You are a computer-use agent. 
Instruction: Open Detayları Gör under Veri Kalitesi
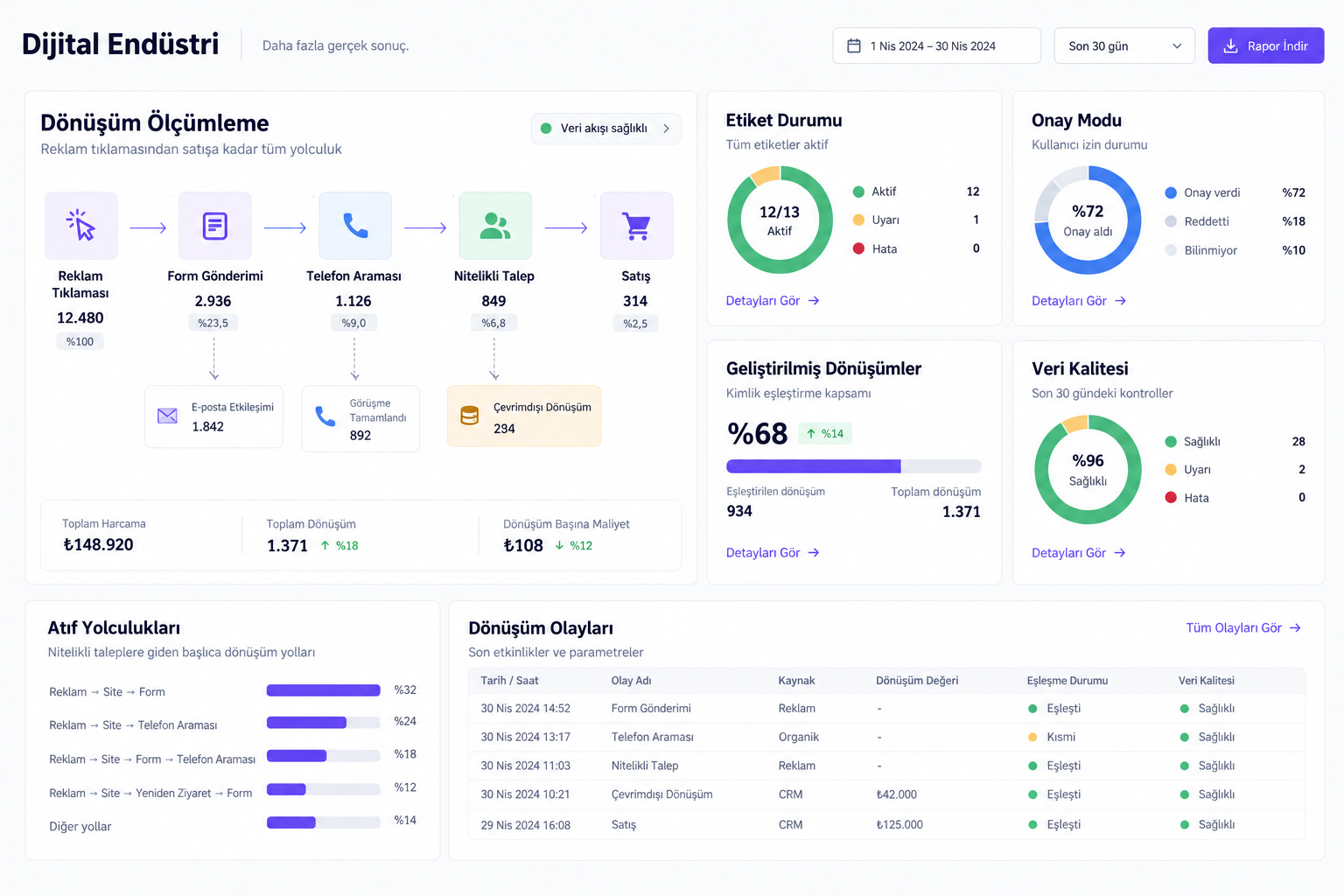[1079, 553]
